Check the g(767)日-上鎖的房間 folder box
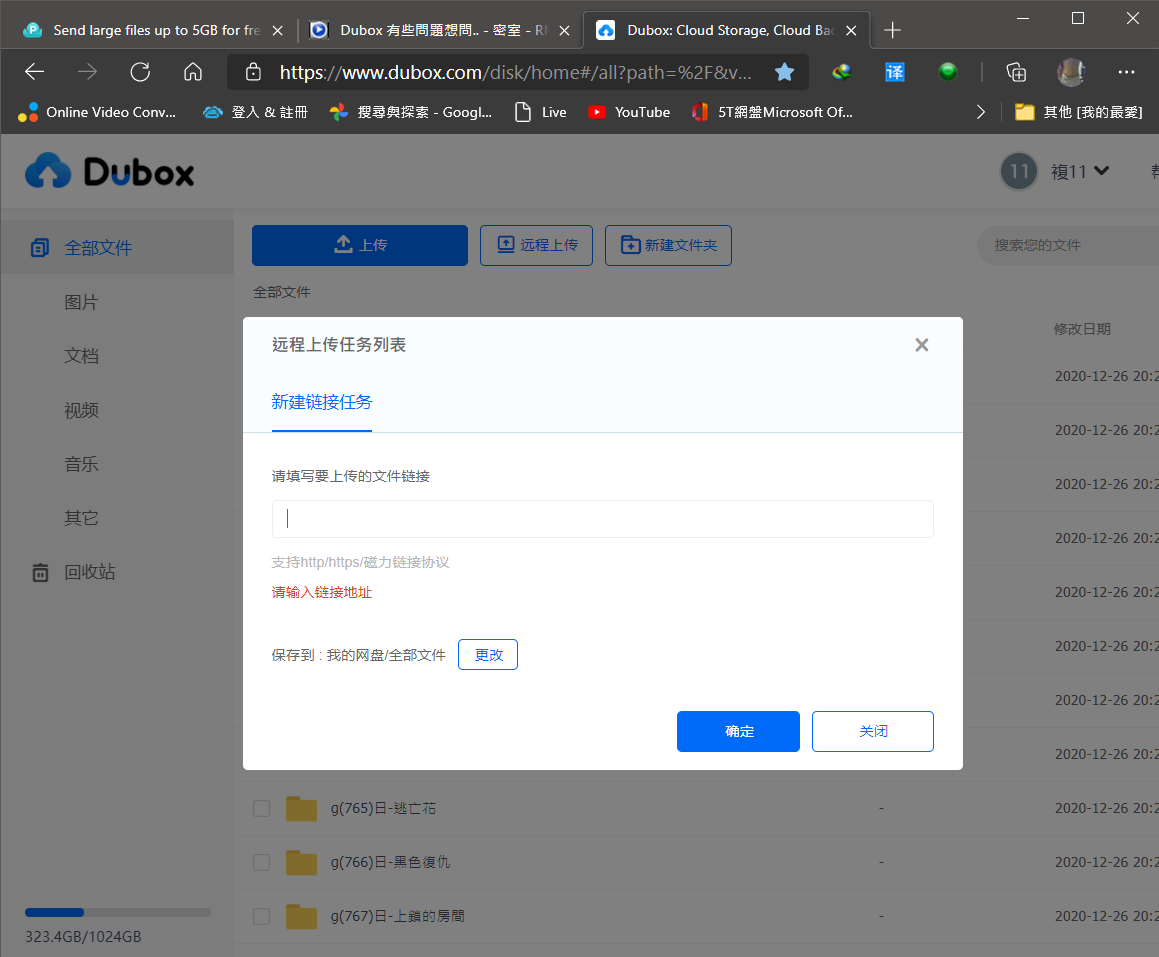 click(x=262, y=916)
